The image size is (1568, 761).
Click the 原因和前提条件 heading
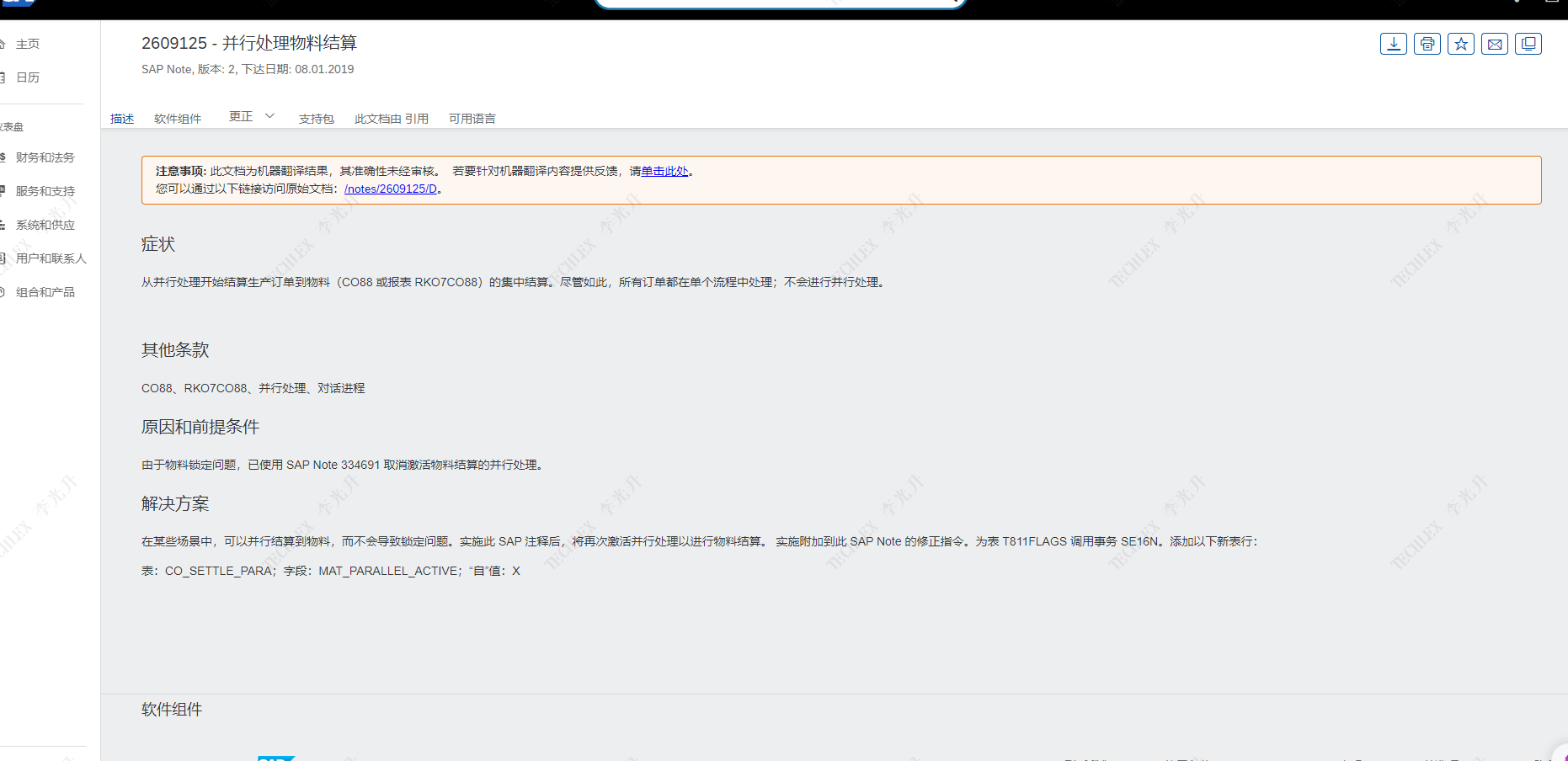[x=200, y=427]
